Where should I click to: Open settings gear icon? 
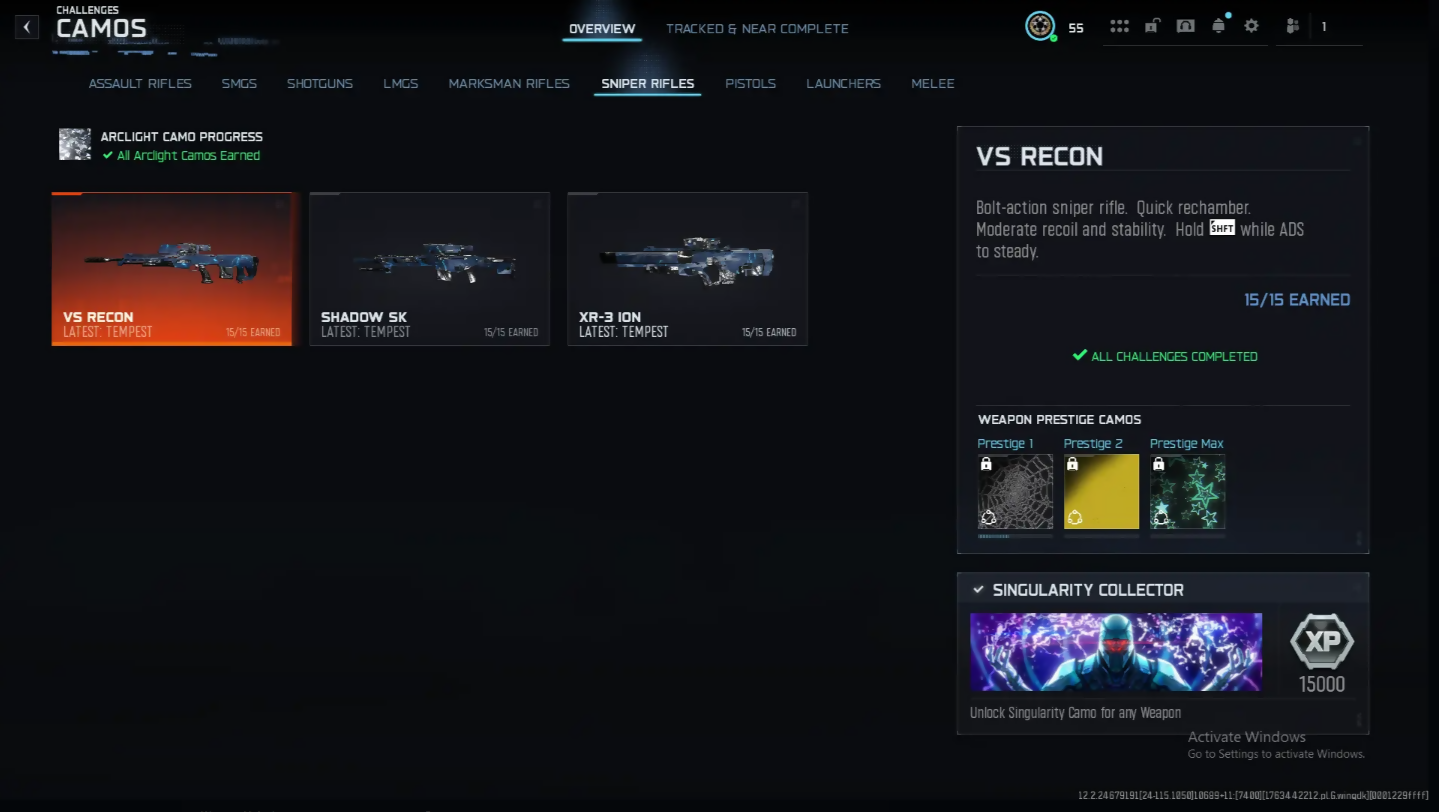point(1251,27)
